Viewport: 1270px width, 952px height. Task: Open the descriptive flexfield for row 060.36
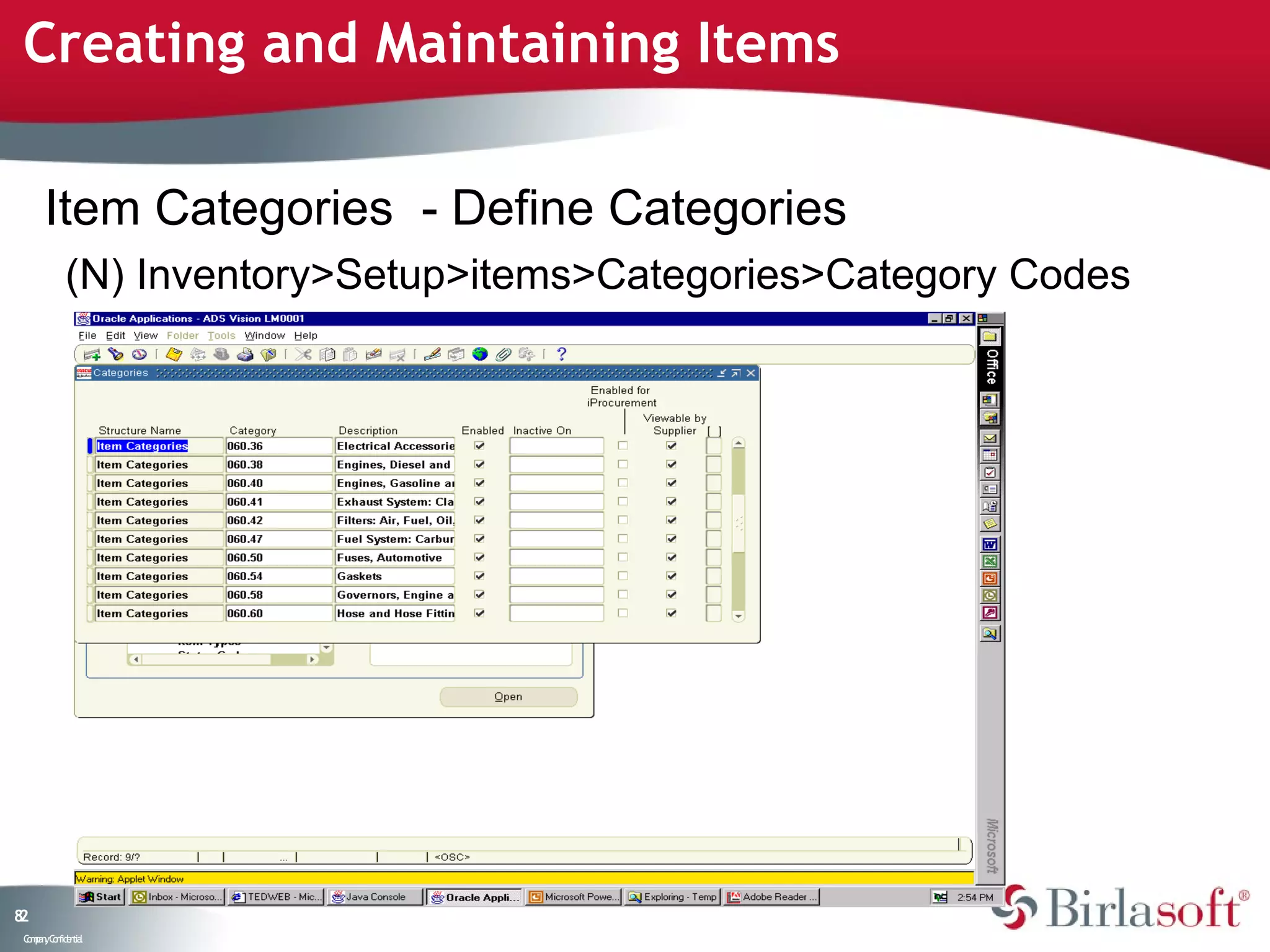pyautogui.click(x=714, y=446)
